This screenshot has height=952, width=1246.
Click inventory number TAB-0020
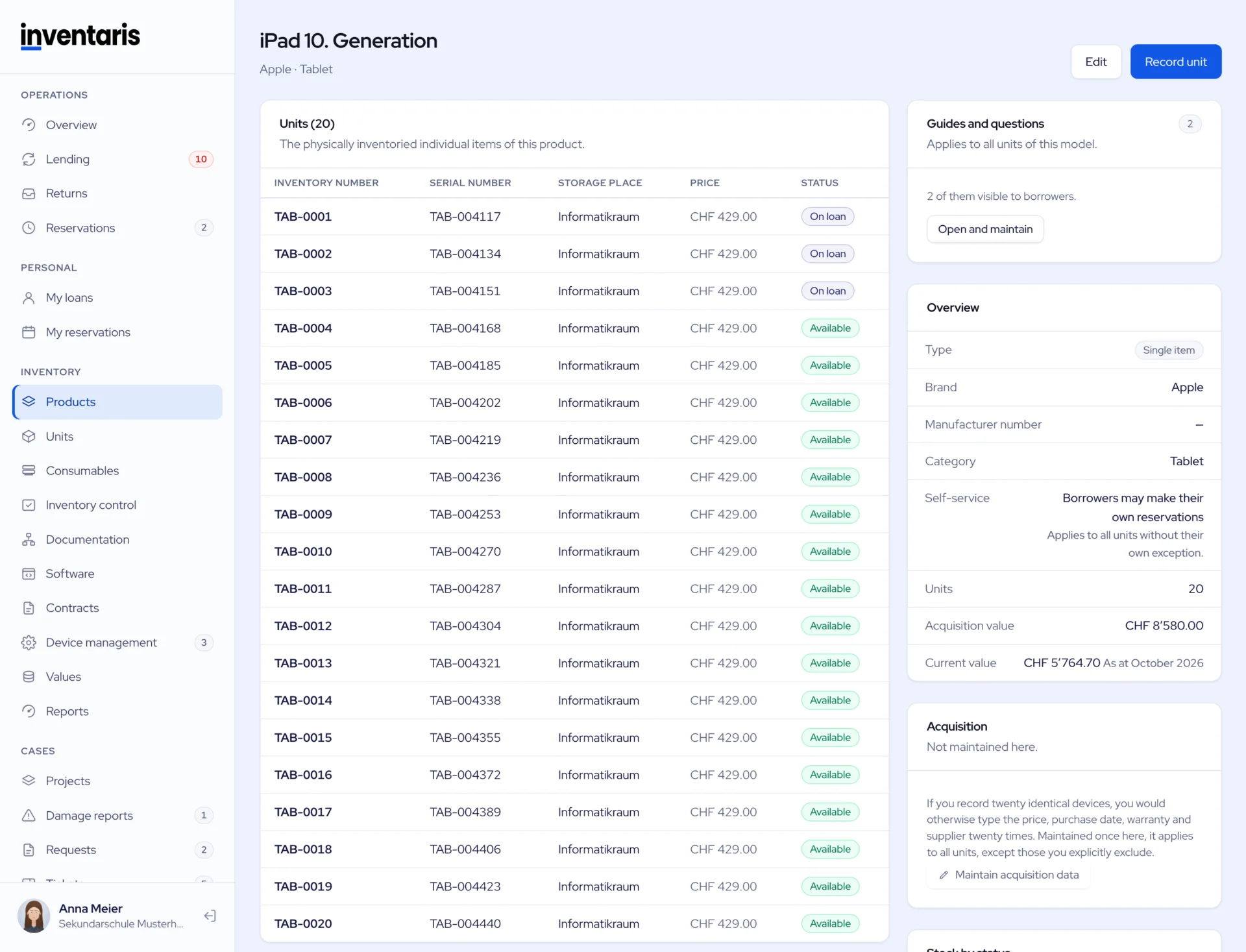click(x=303, y=923)
